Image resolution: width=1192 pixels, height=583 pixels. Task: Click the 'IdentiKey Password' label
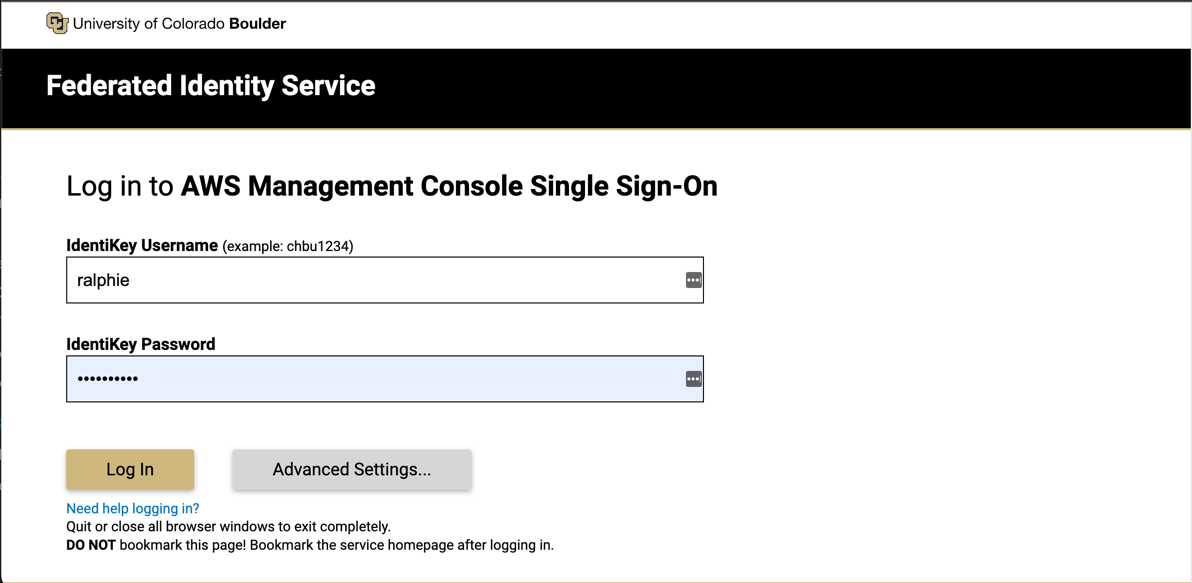141,344
